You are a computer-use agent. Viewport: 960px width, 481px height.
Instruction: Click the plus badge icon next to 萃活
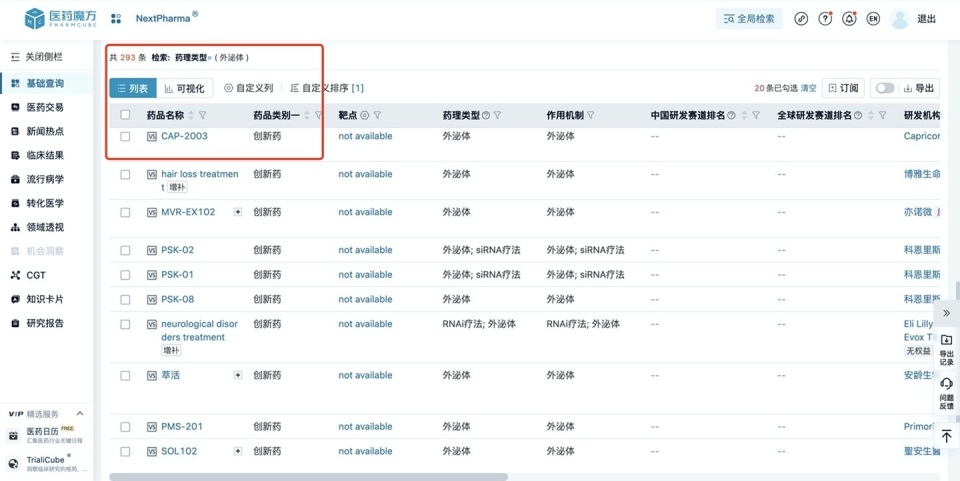238,375
